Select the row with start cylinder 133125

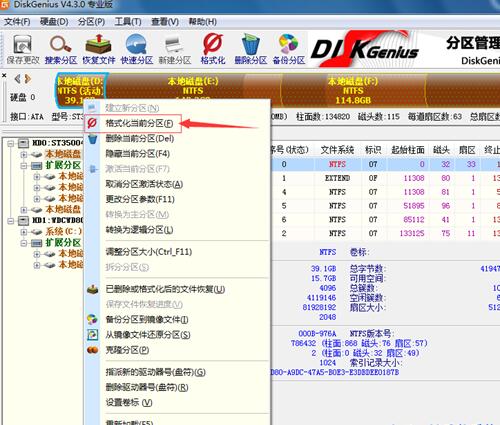tap(385, 233)
